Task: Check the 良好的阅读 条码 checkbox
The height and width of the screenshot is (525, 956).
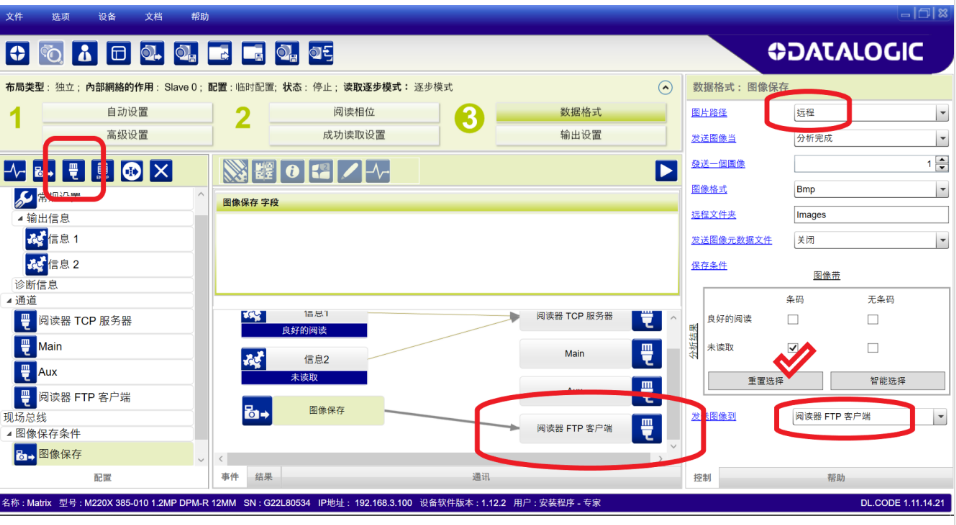Action: (793, 320)
